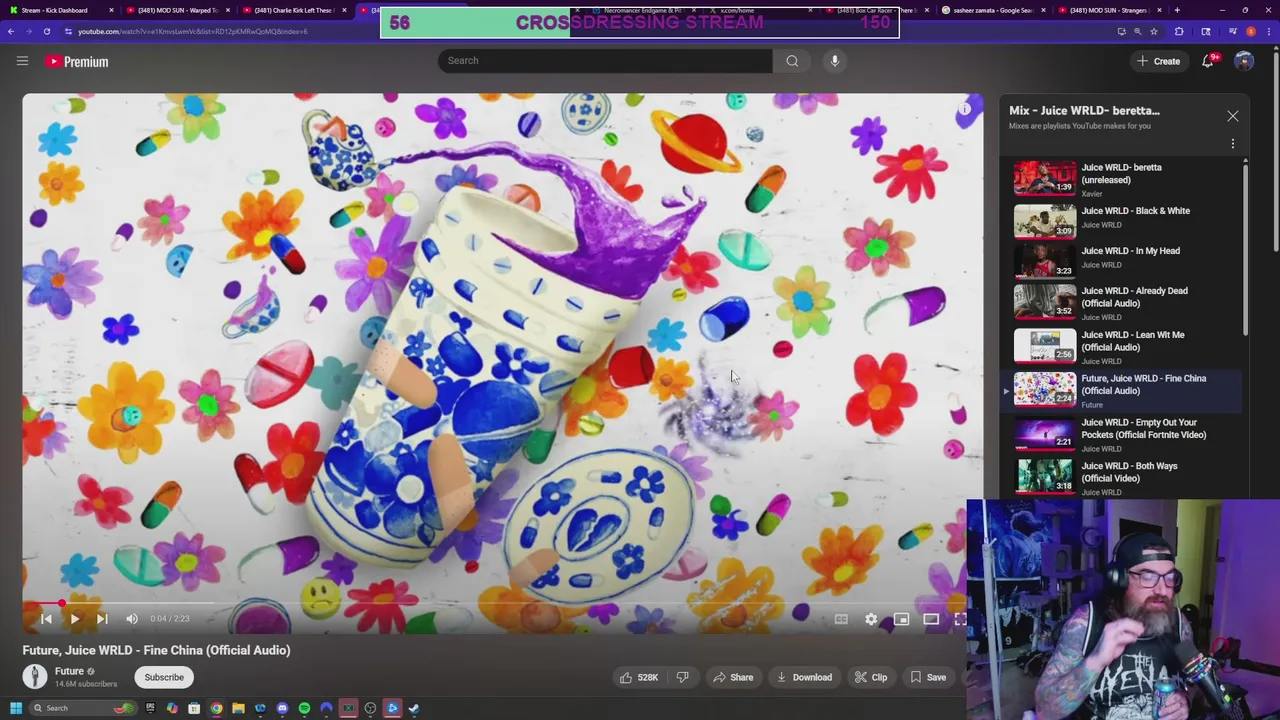Download the video
The image size is (1280, 720).
pos(805,677)
